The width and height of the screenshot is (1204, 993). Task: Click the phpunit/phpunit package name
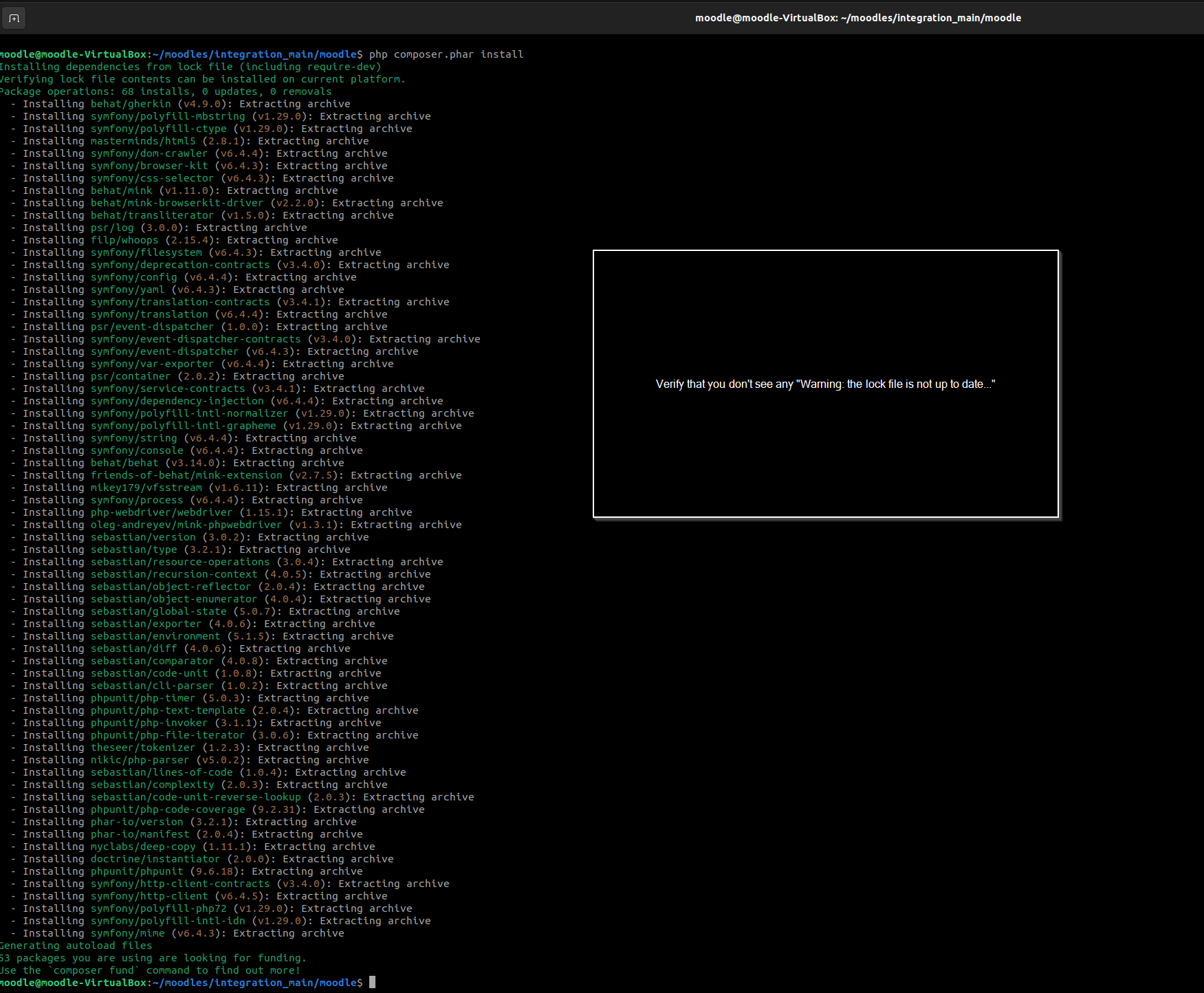pos(137,871)
